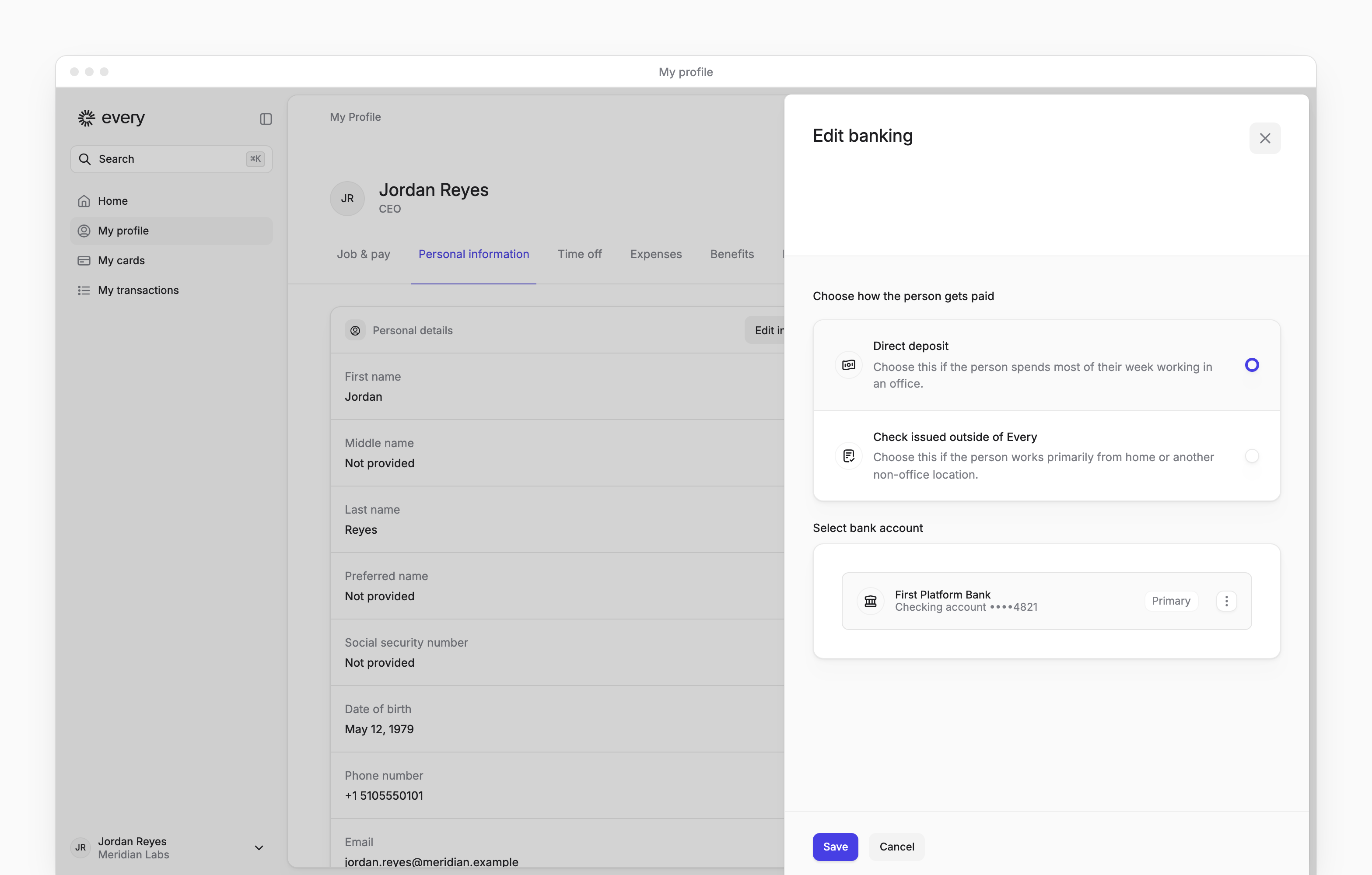Viewport: 1372px width, 875px height.
Task: Select the Direct deposit radio button
Action: [1251, 365]
